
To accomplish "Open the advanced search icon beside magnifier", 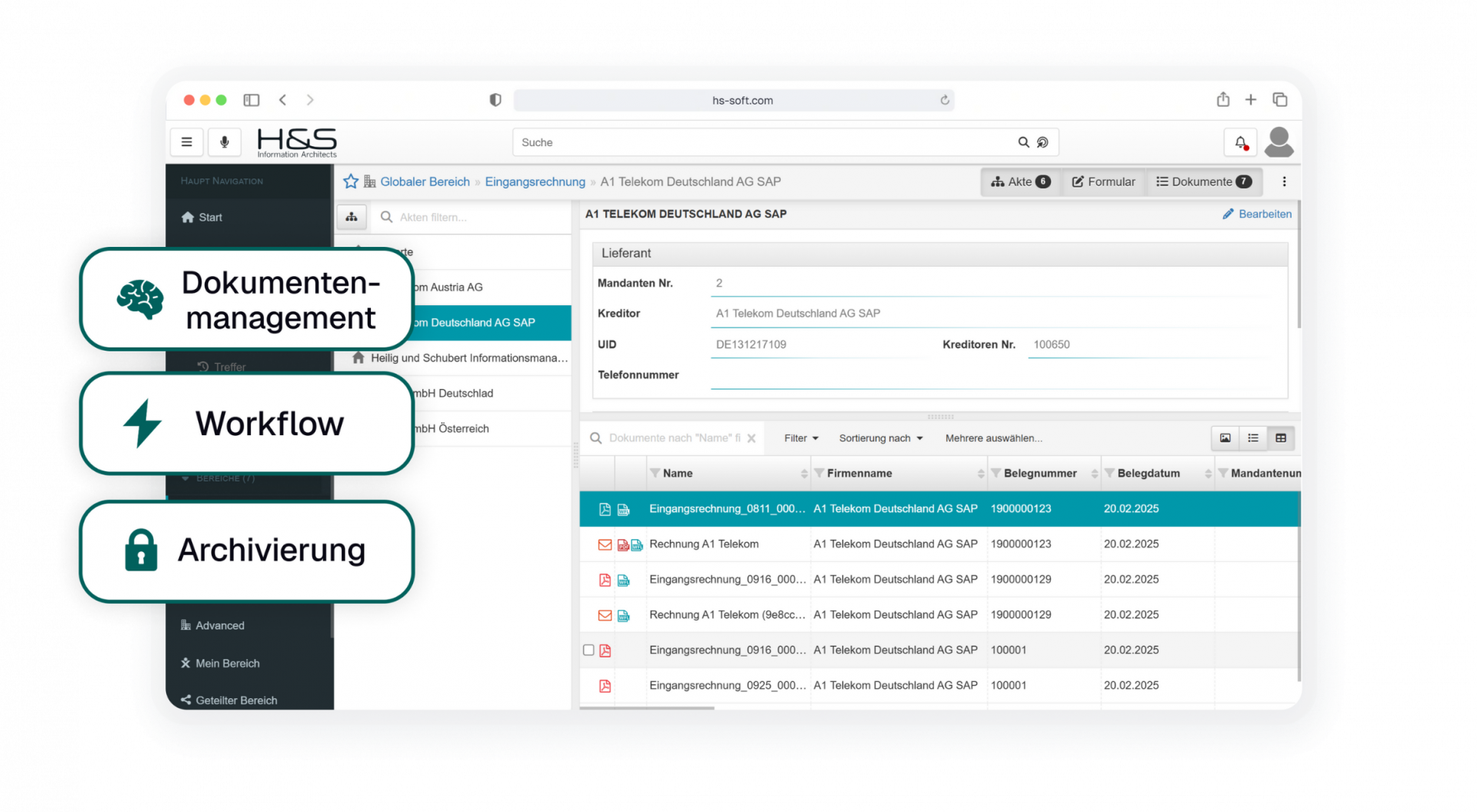I will coord(1042,142).
